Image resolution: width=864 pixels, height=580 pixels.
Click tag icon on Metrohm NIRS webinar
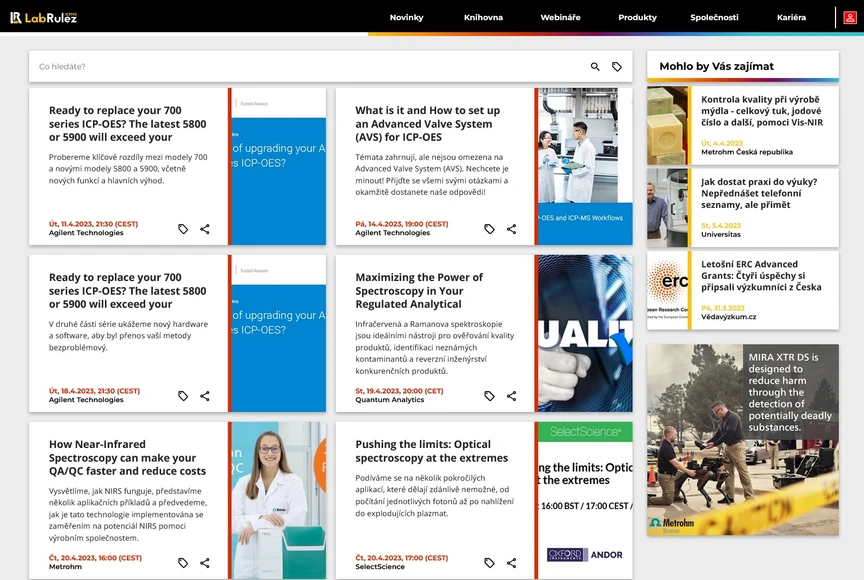coord(183,562)
